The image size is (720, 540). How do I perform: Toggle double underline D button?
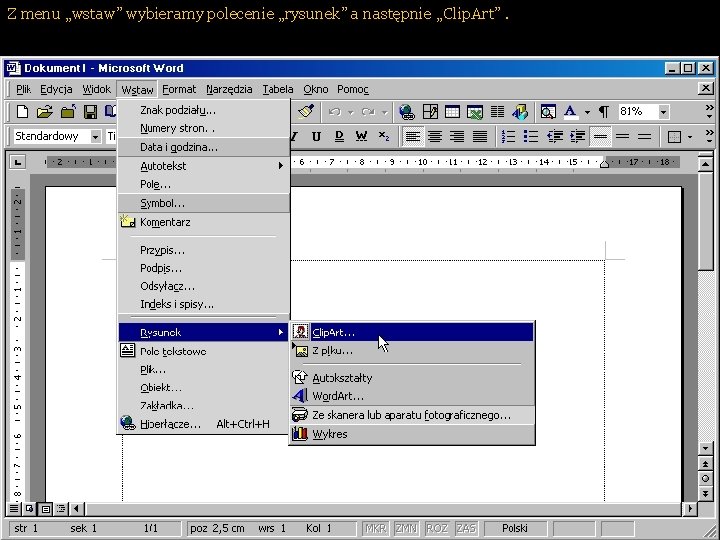(339, 136)
